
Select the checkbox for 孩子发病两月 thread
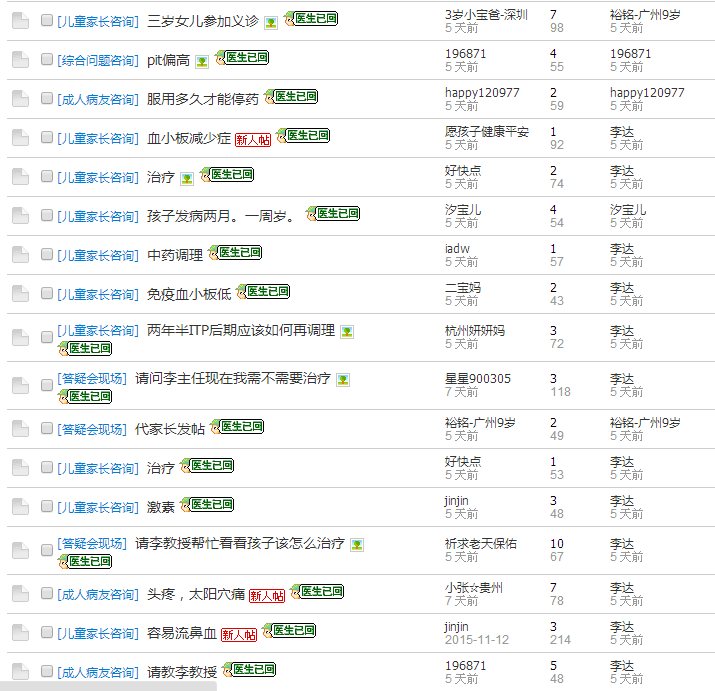47,215
